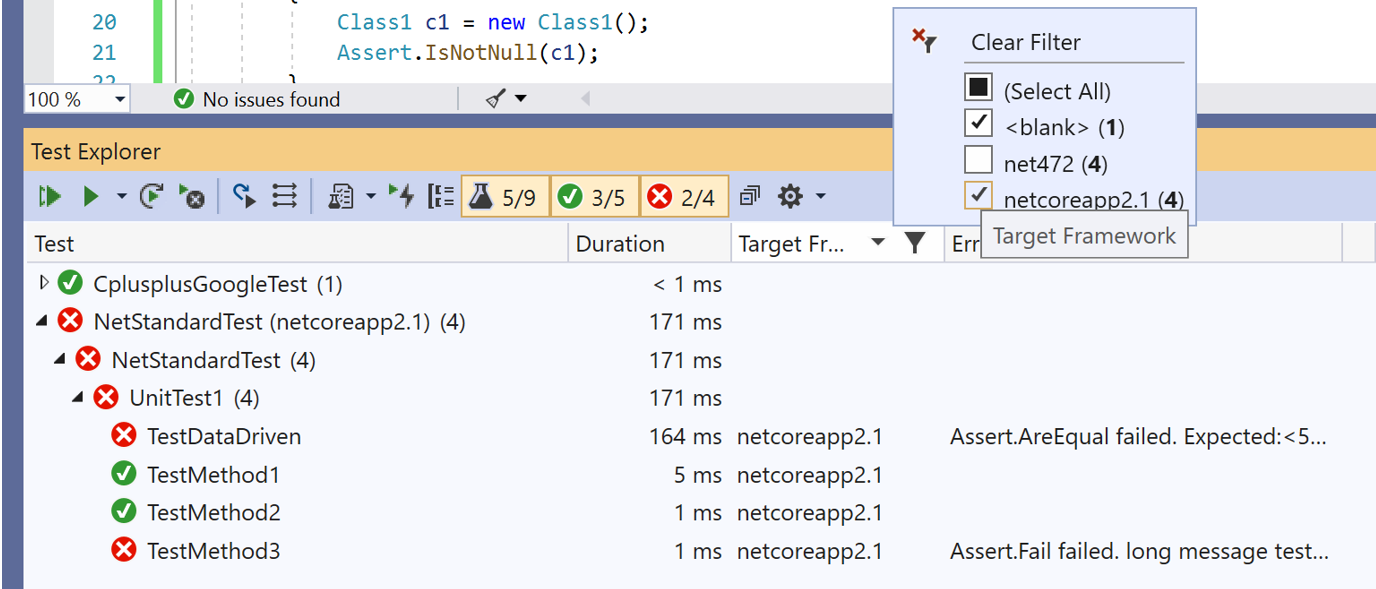Select the TestDataDriven test
Image resolution: width=1376 pixels, height=589 pixels.
224,436
